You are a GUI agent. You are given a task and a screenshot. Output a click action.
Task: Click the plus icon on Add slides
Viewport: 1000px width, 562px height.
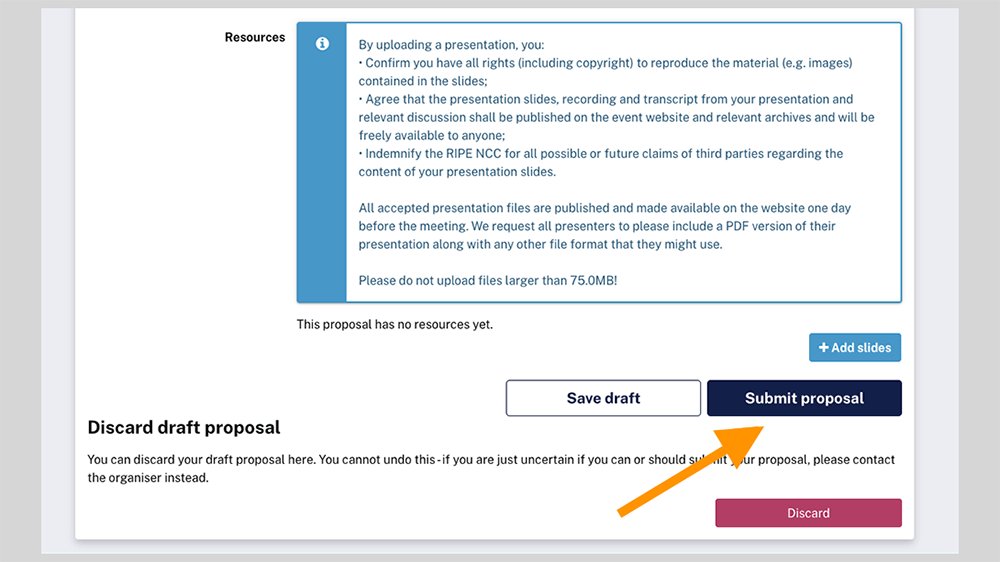824,348
